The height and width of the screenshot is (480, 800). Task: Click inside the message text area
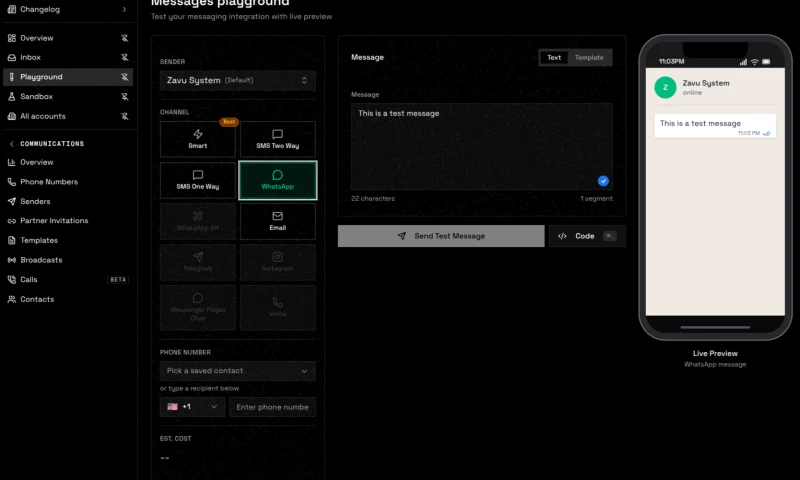click(x=482, y=147)
